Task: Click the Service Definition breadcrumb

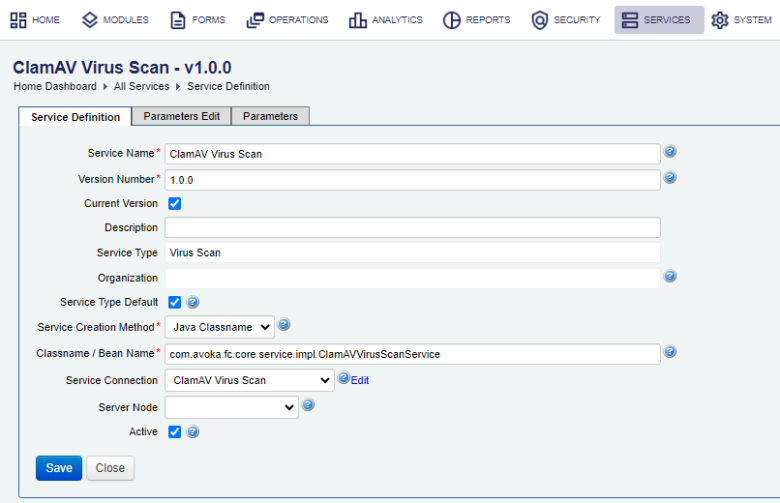Action: pos(228,86)
